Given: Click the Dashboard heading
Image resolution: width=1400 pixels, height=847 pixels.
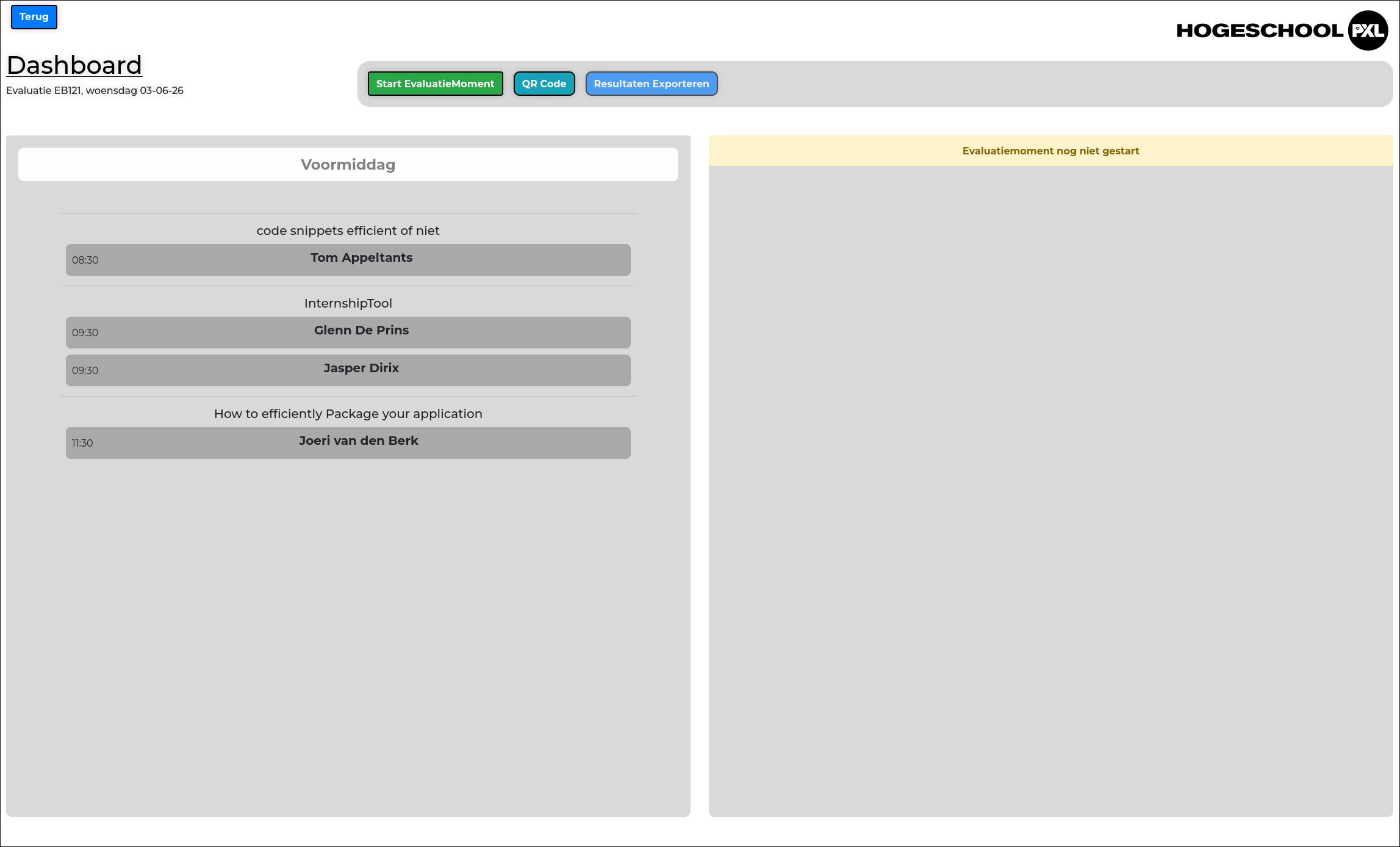Looking at the screenshot, I should click(x=74, y=65).
